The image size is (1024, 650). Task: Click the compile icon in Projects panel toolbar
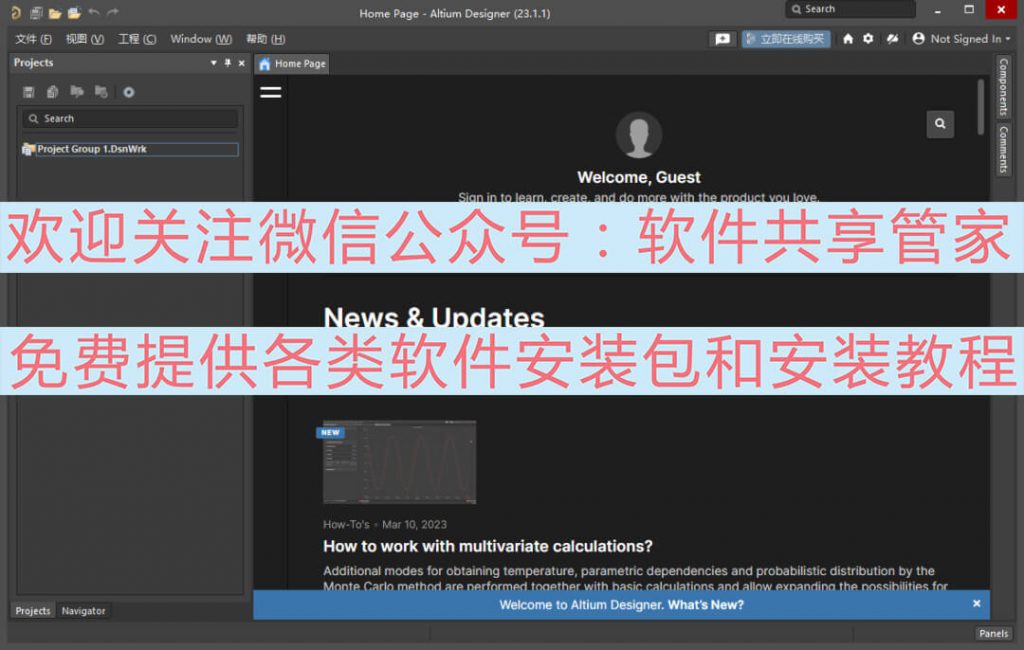click(x=53, y=92)
